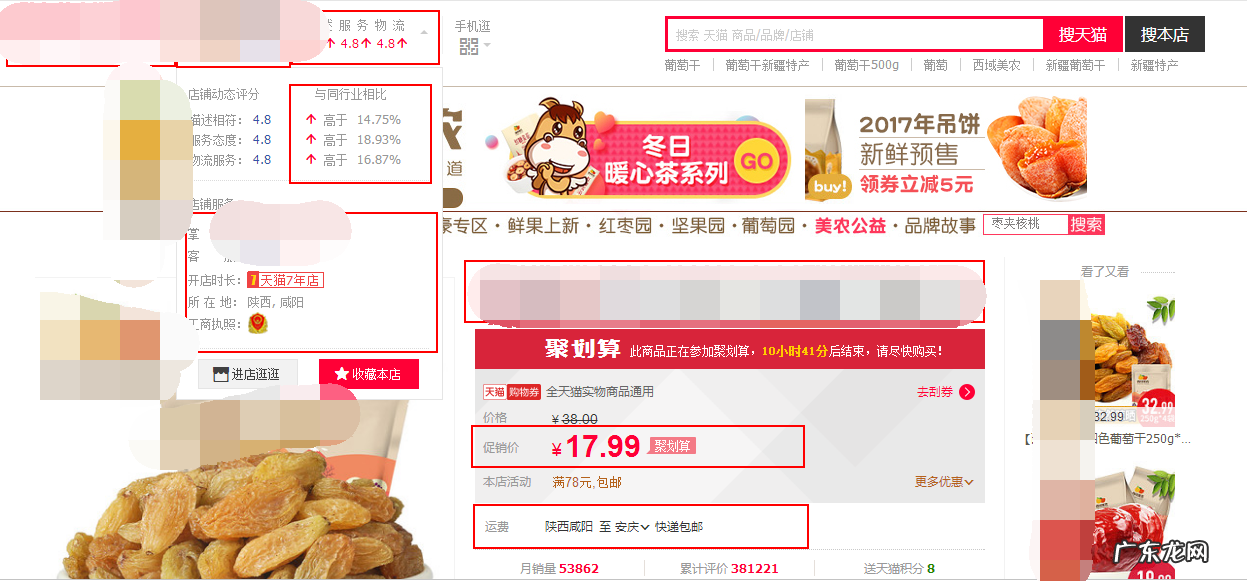Open the 葡萄园 navigation category

tap(767, 226)
